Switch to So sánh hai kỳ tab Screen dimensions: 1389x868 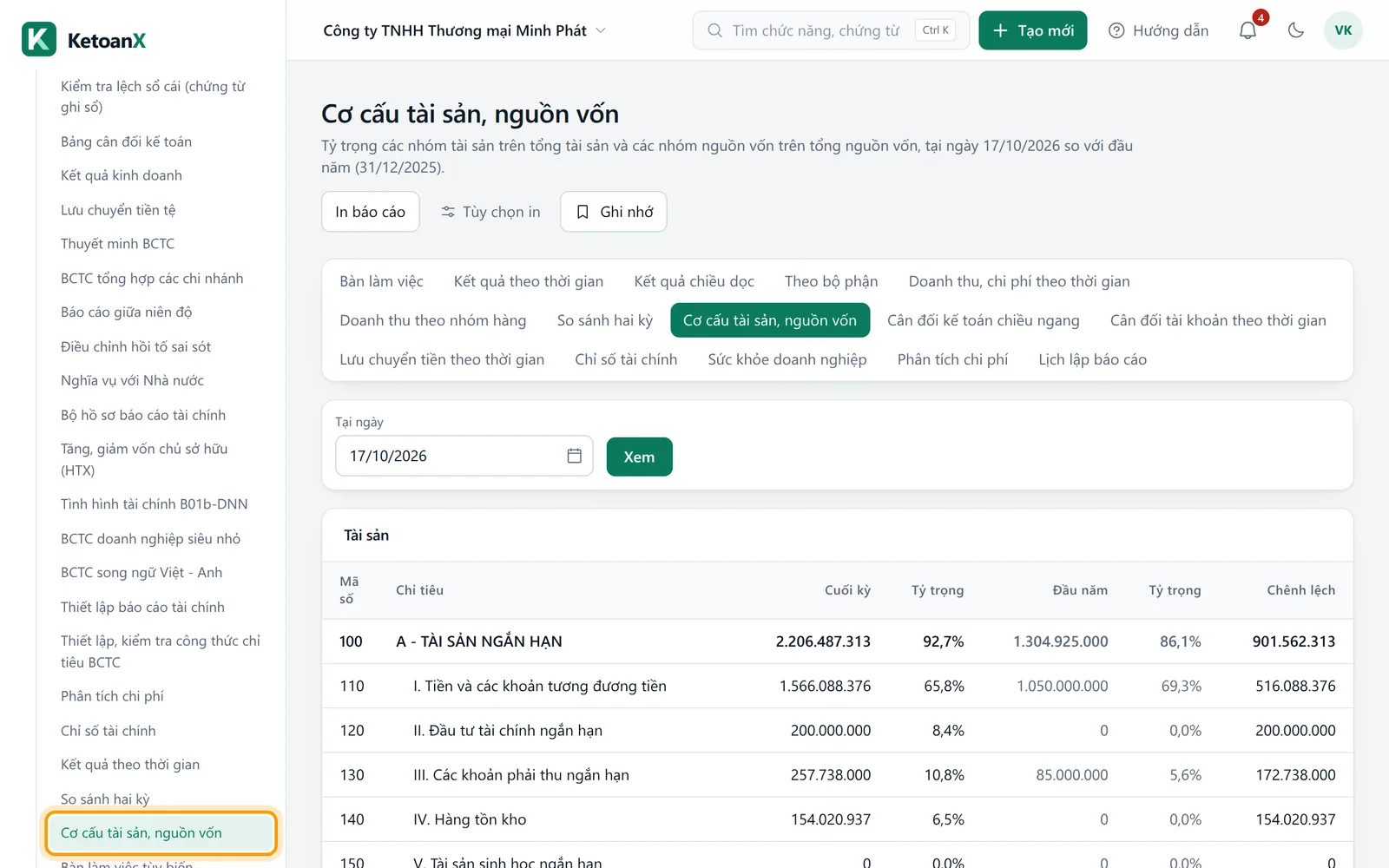tap(605, 320)
